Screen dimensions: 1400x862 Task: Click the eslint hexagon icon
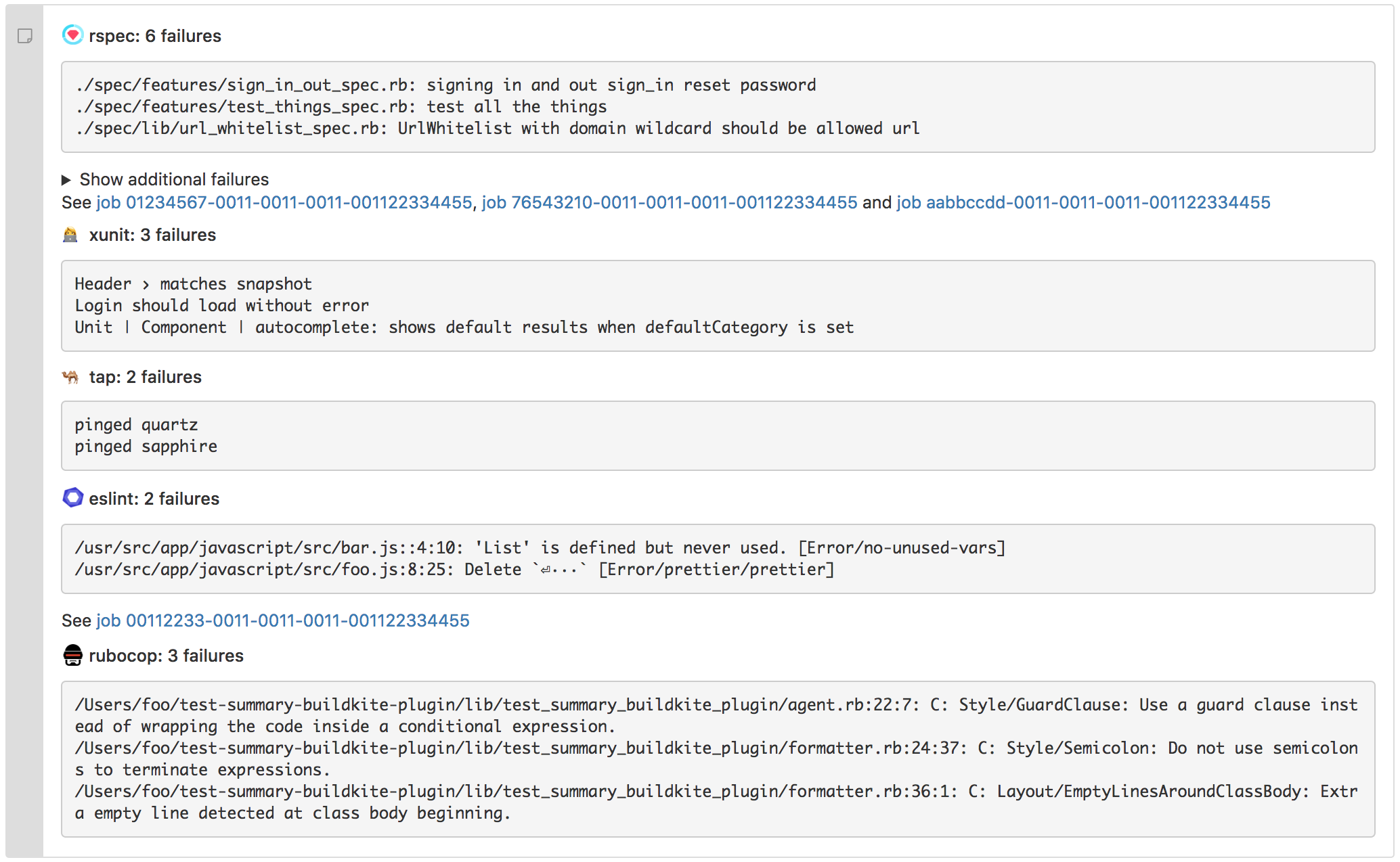pyautogui.click(x=72, y=498)
